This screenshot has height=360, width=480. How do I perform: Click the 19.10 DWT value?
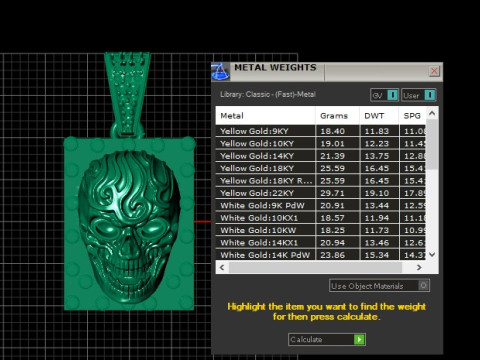click(x=377, y=193)
